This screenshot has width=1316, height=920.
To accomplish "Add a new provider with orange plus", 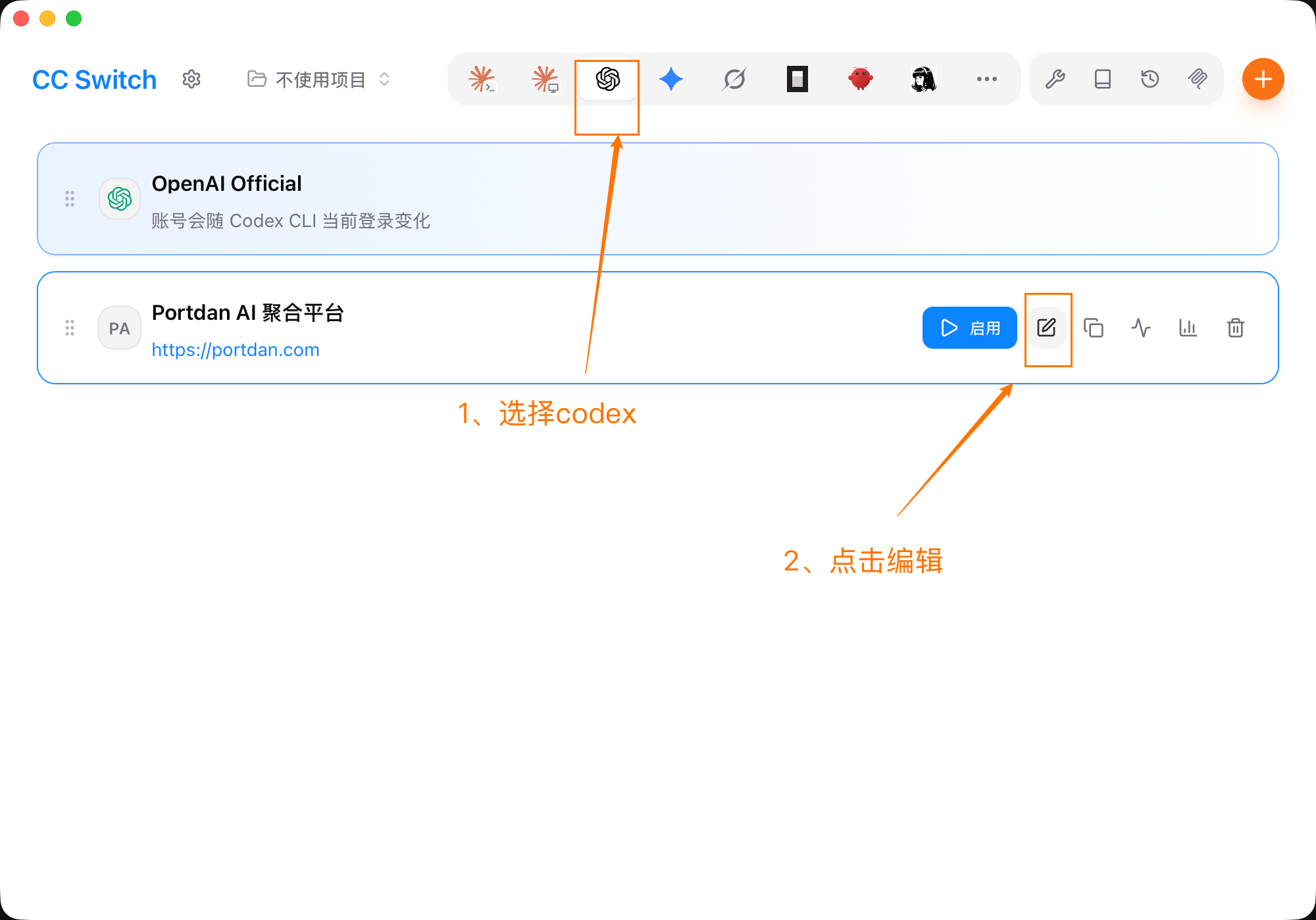I will click(1263, 79).
